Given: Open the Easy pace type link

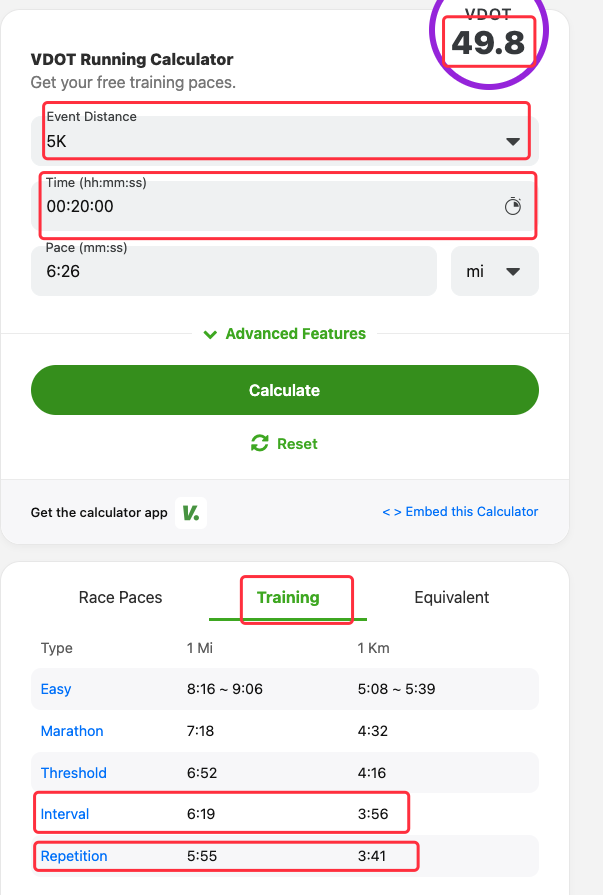Looking at the screenshot, I should pos(56,689).
